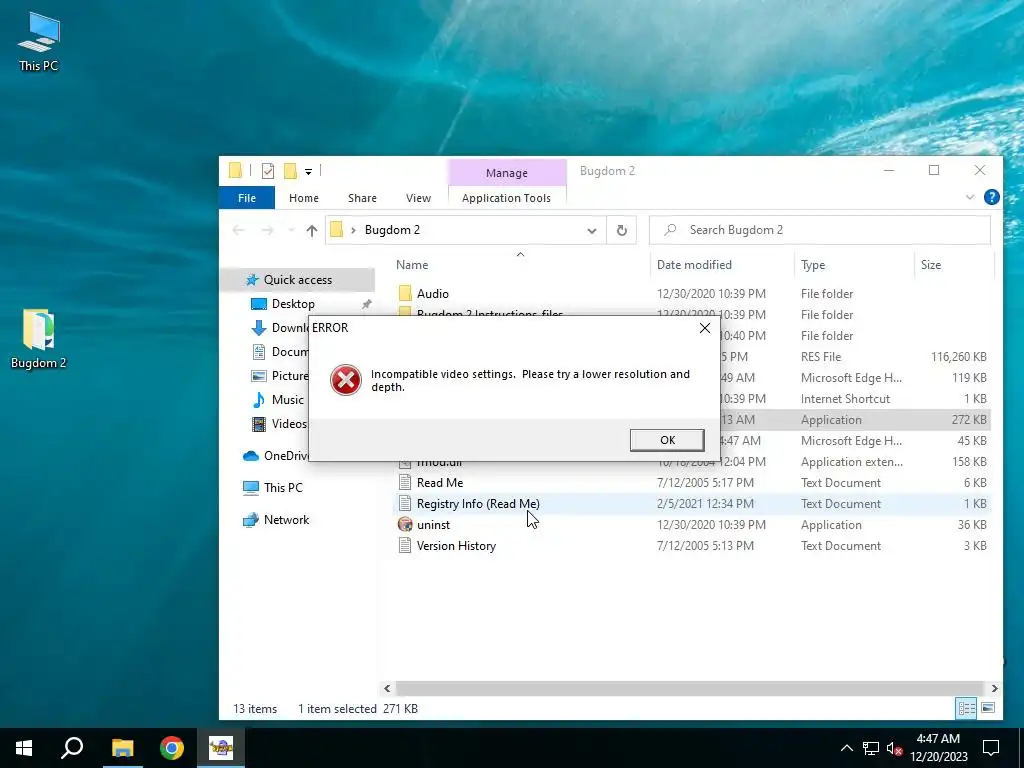Click Bugdom 2 game taskbar icon
1024x768 pixels.
click(x=221, y=748)
